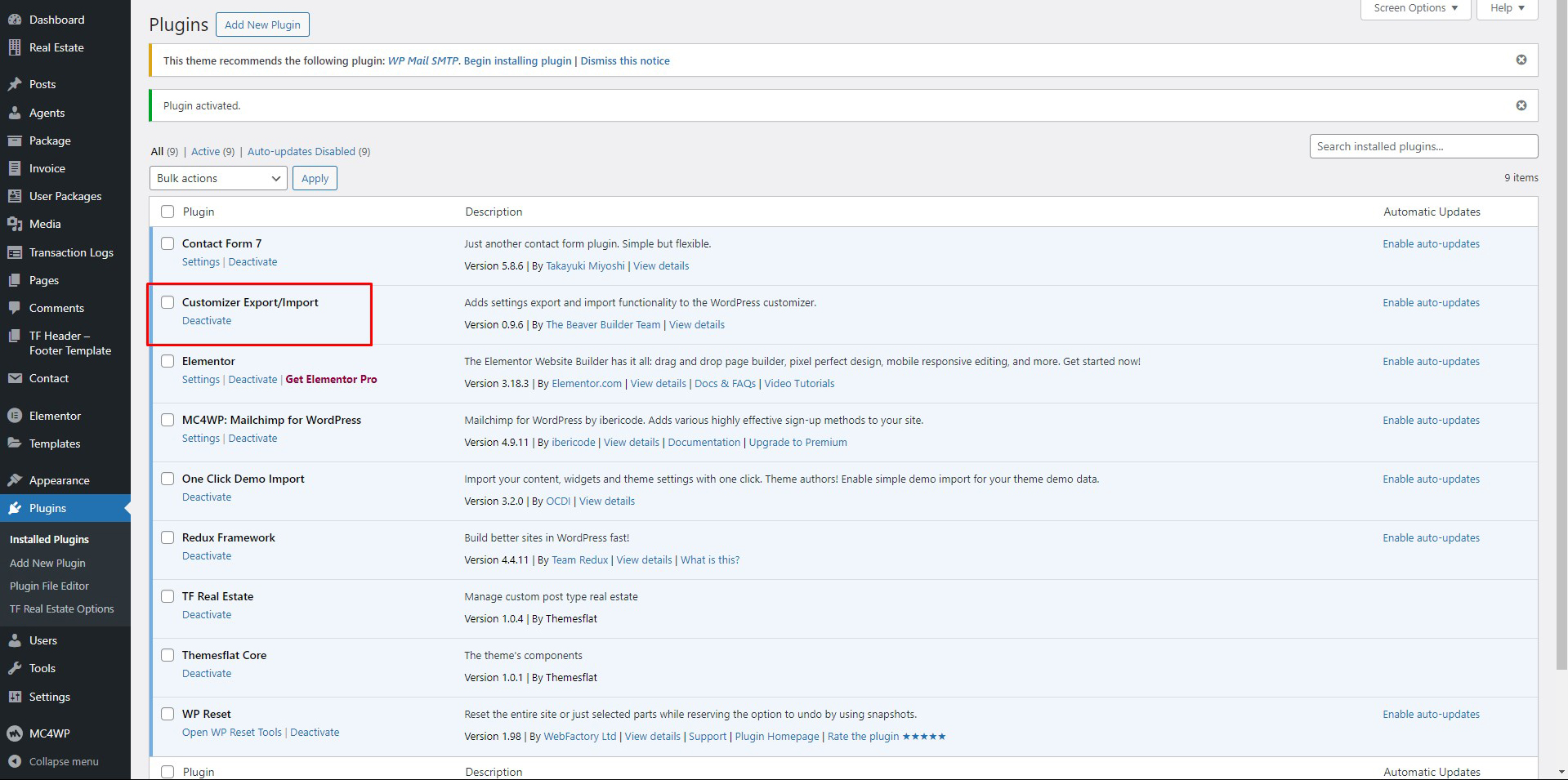
Task: Dismiss the Plugin activated notice with X icon
Action: pyautogui.click(x=1521, y=105)
